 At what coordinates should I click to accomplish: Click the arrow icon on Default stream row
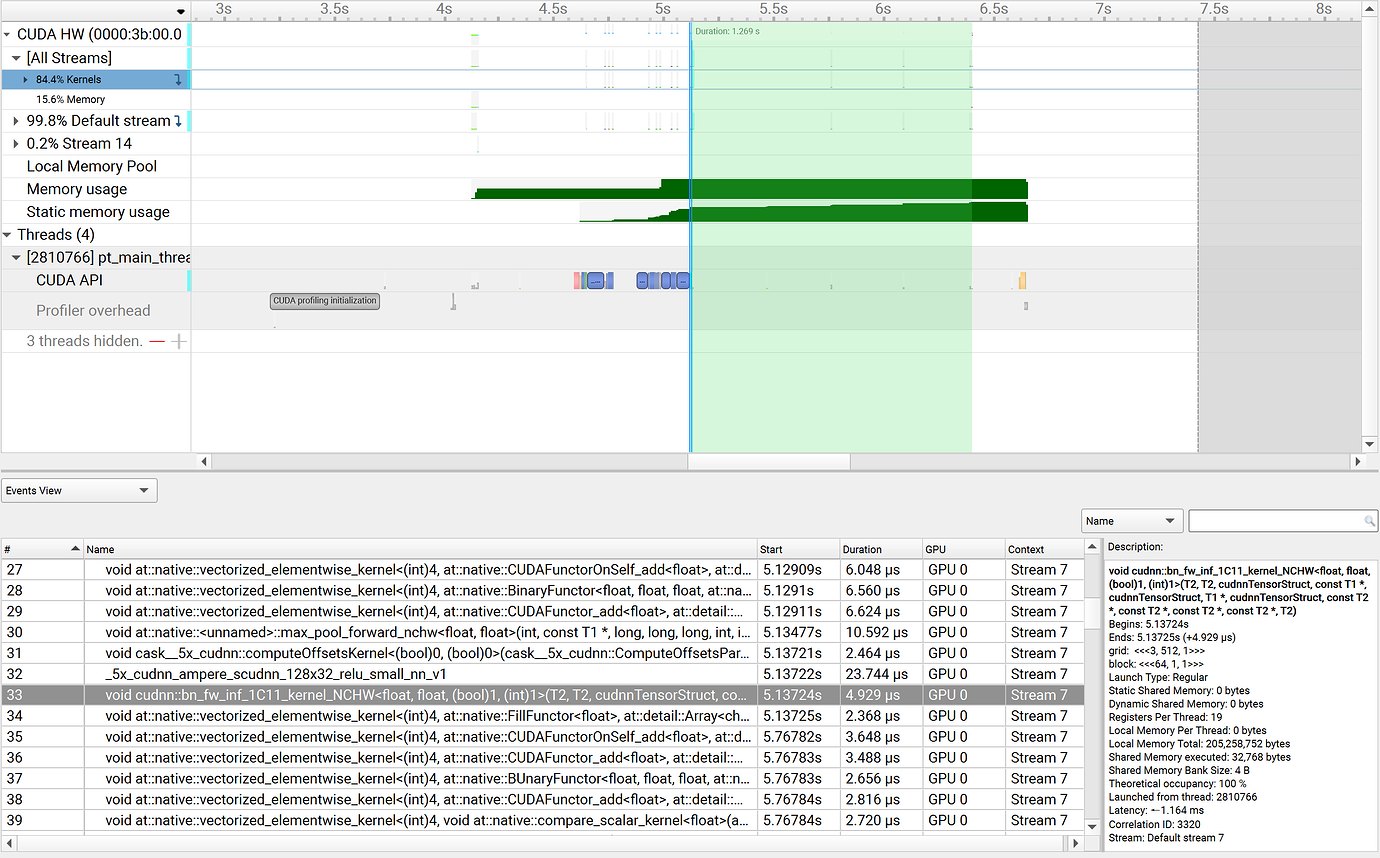click(178, 121)
